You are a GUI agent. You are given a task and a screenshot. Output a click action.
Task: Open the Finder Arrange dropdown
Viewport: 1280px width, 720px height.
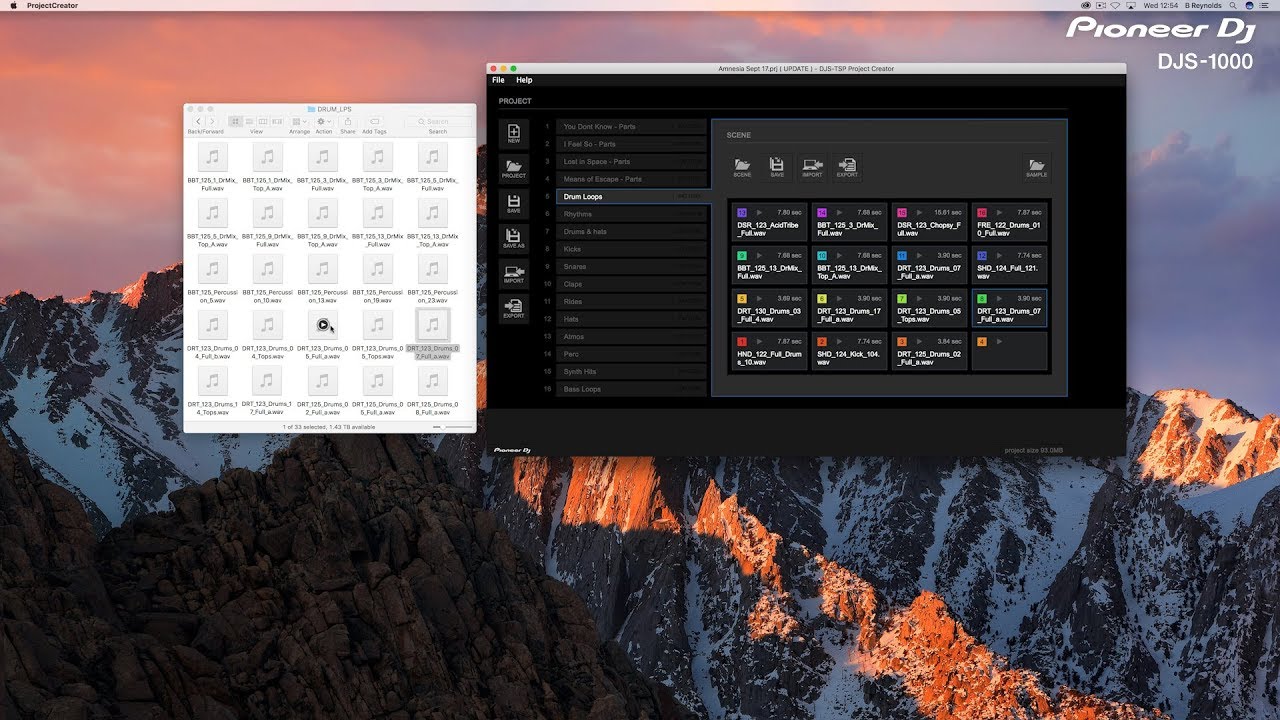299,121
